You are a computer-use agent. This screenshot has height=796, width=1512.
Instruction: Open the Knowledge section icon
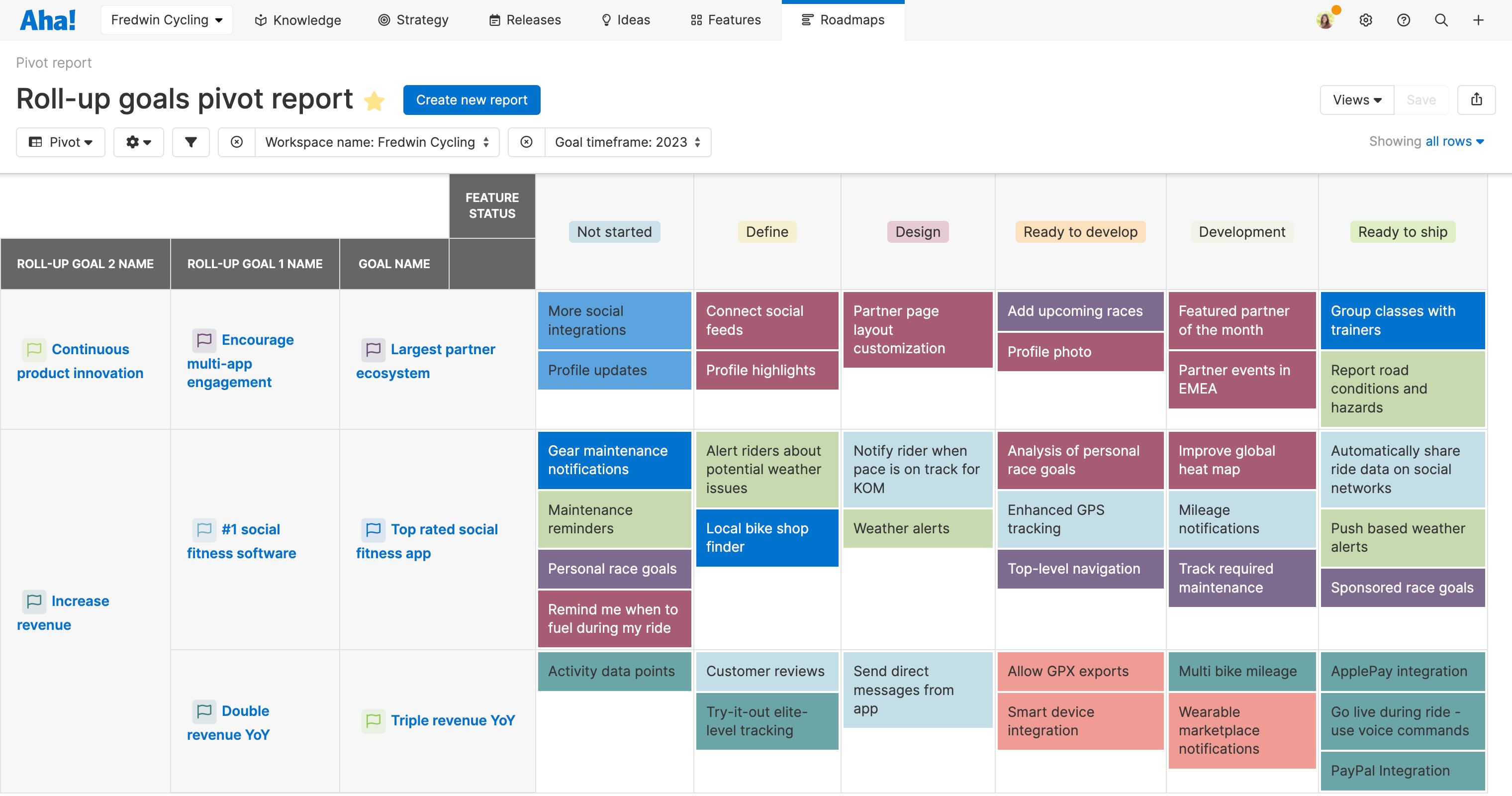tap(260, 19)
